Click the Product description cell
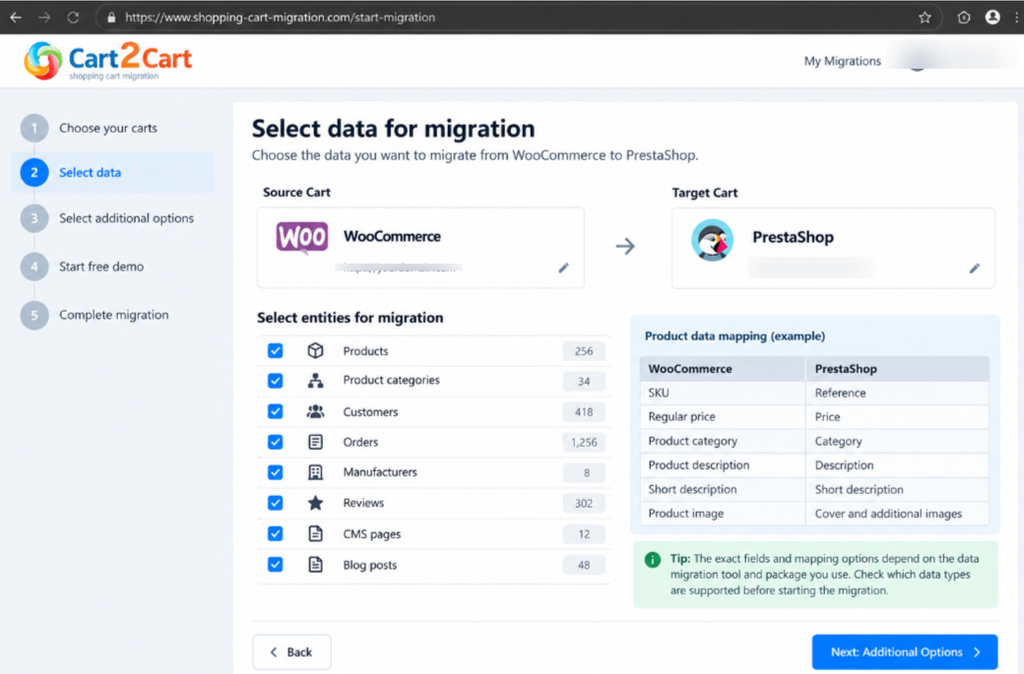The image size is (1024, 674). click(x=722, y=465)
